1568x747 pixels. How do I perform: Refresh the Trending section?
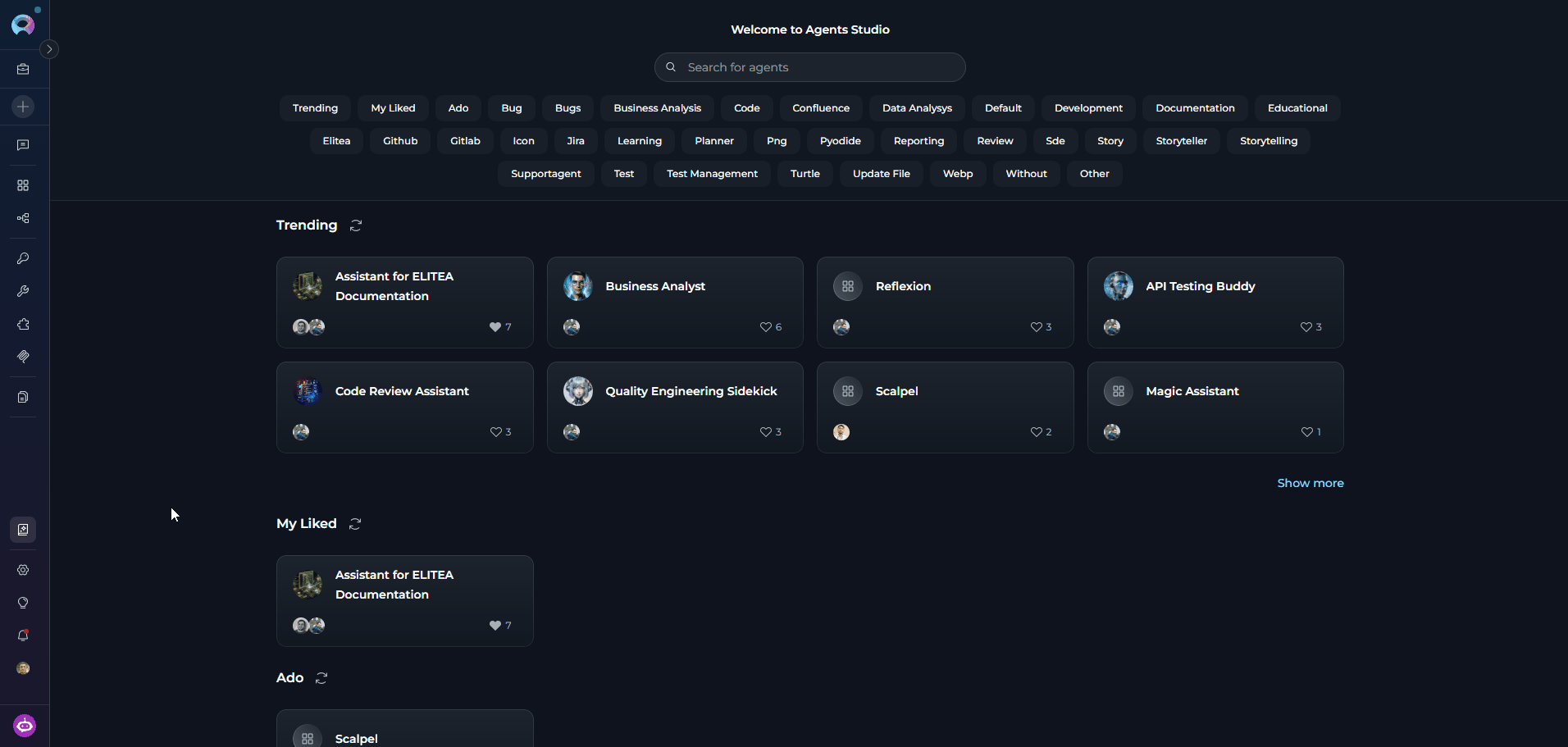click(x=356, y=225)
